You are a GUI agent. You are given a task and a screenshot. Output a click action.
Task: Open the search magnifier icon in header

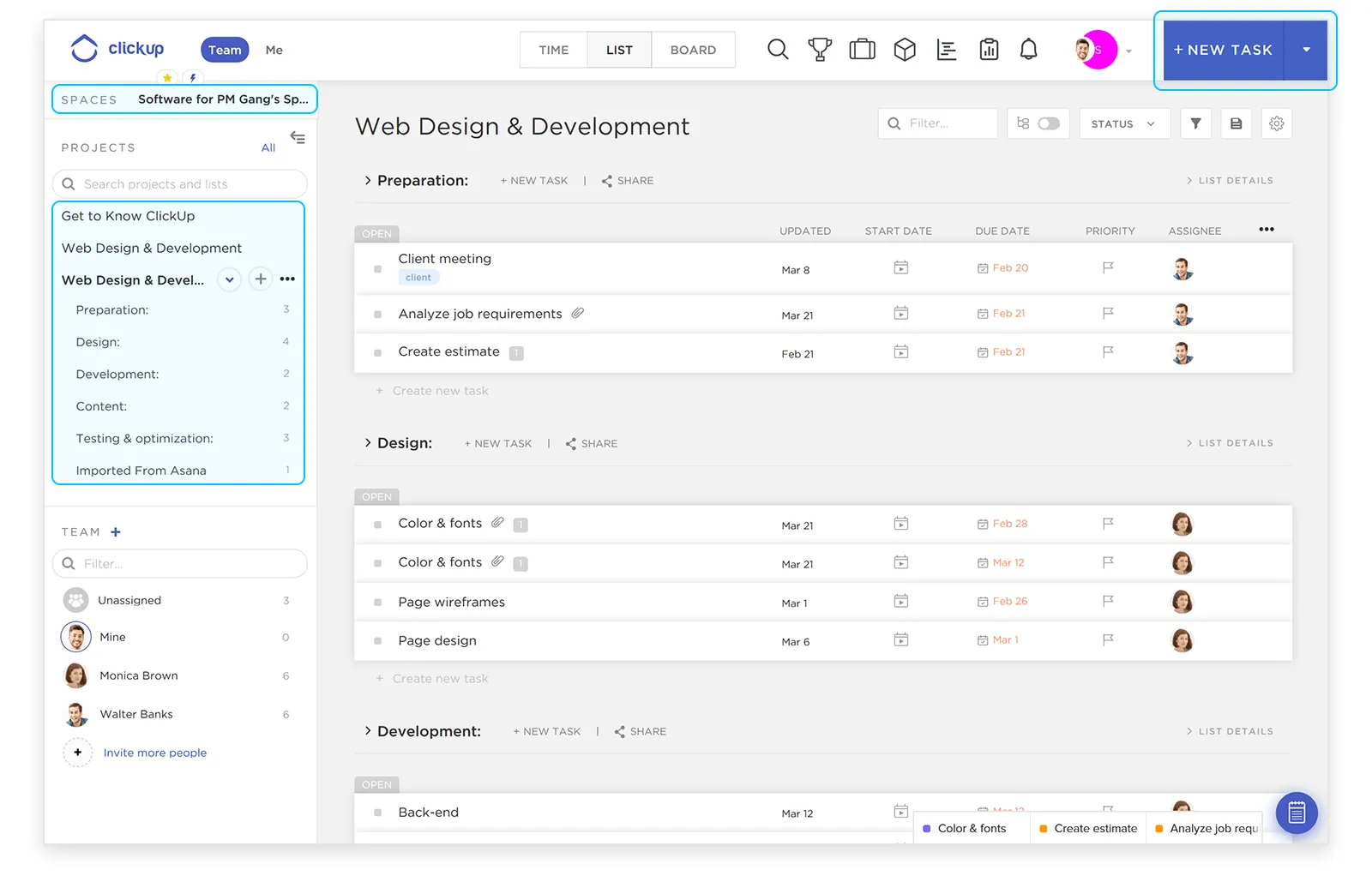[x=777, y=50]
